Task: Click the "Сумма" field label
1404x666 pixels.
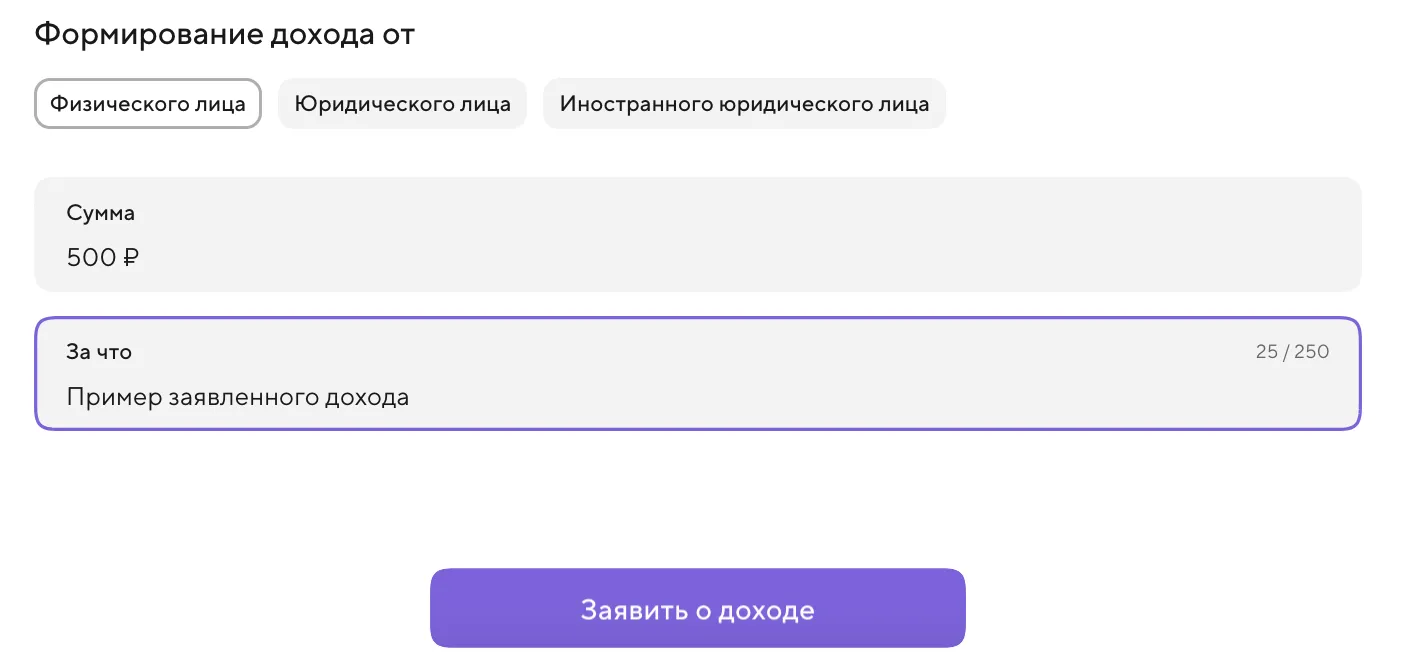Action: pos(101,213)
